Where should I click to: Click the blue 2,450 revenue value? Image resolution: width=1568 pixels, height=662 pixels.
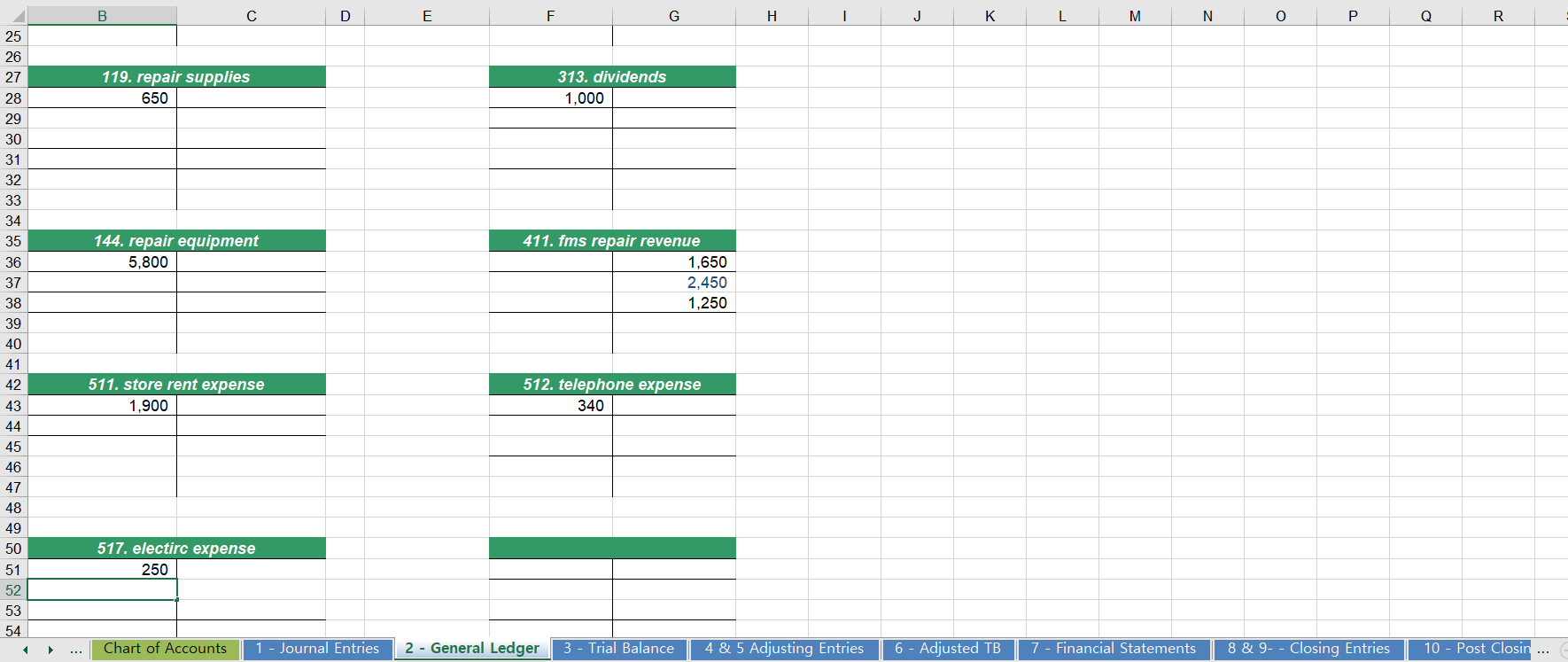pyautogui.click(x=674, y=283)
